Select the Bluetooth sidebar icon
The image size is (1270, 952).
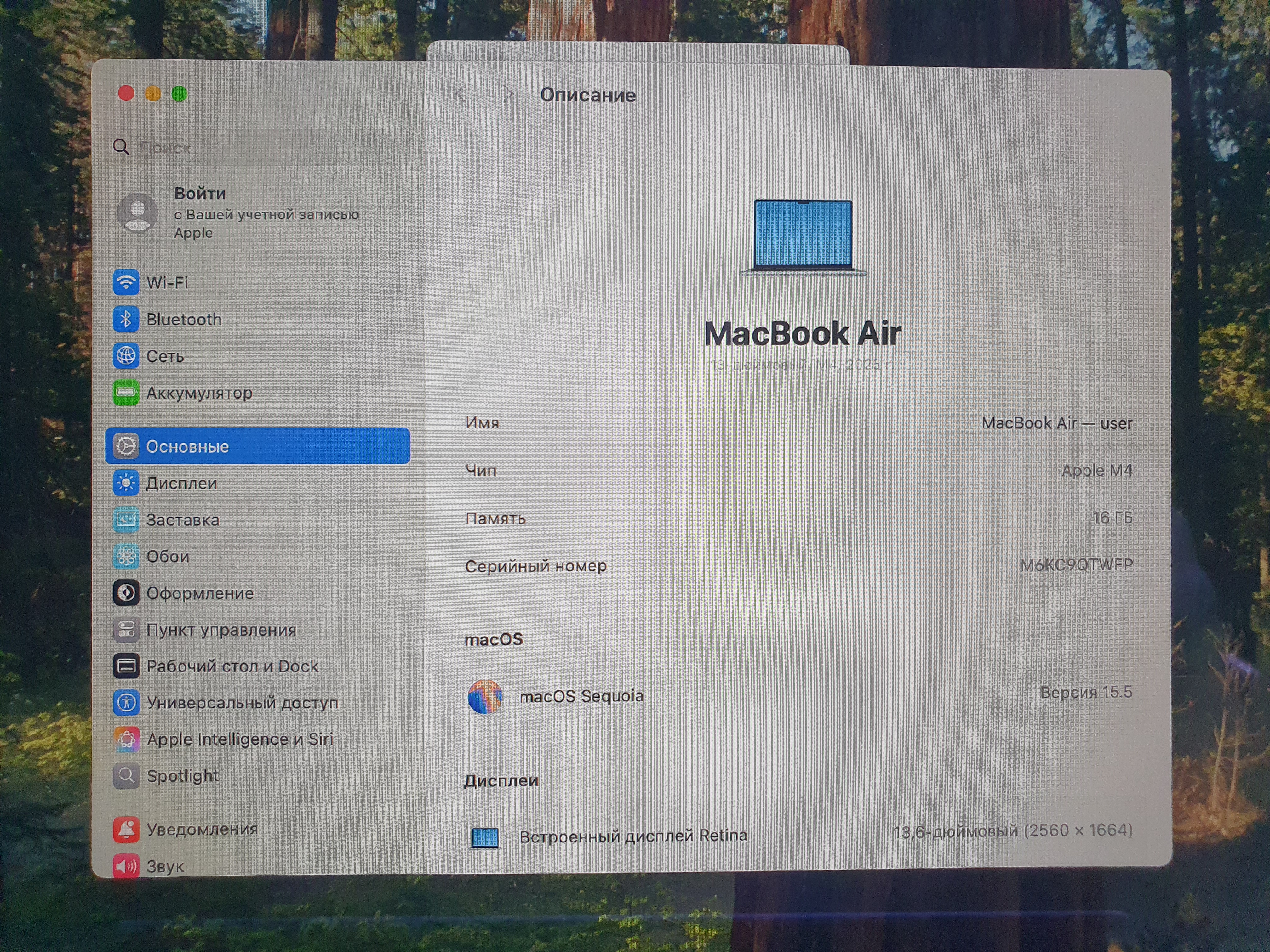126,319
